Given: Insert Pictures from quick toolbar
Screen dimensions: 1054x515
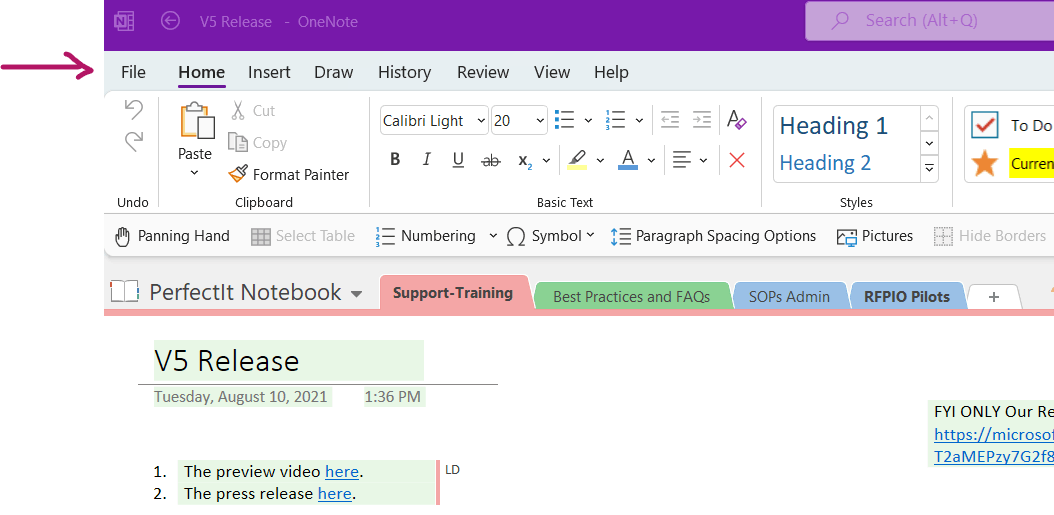Looking at the screenshot, I should (875, 236).
